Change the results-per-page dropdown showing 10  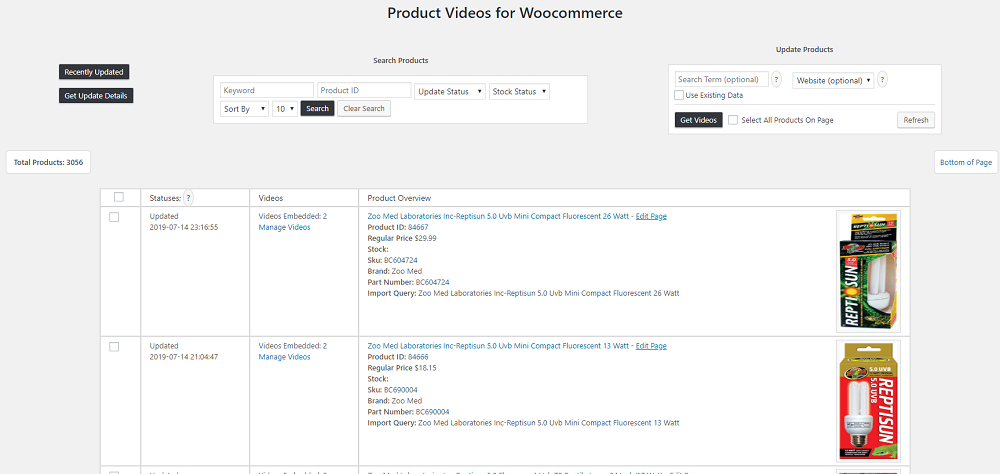[x=285, y=108]
